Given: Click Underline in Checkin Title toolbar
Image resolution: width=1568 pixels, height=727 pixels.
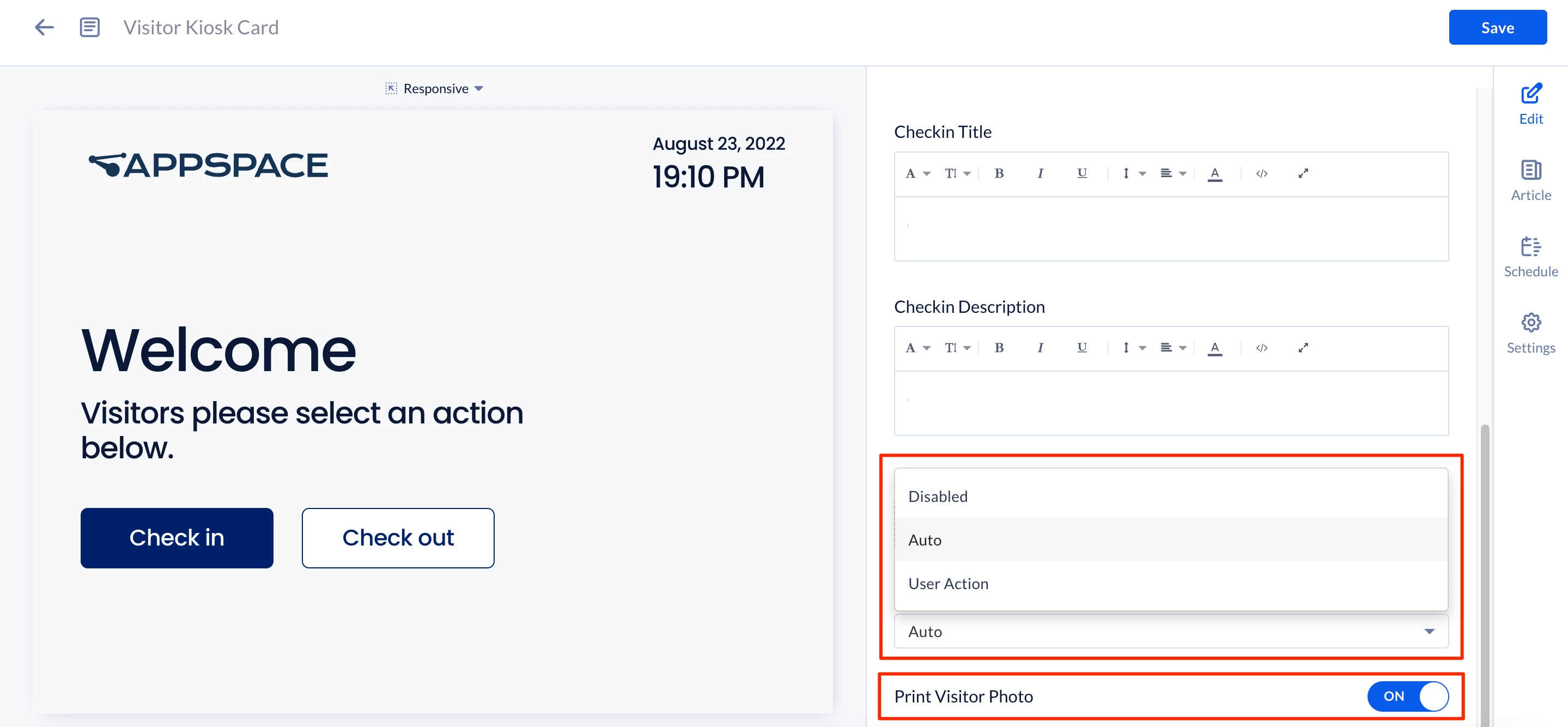Looking at the screenshot, I should tap(1081, 173).
